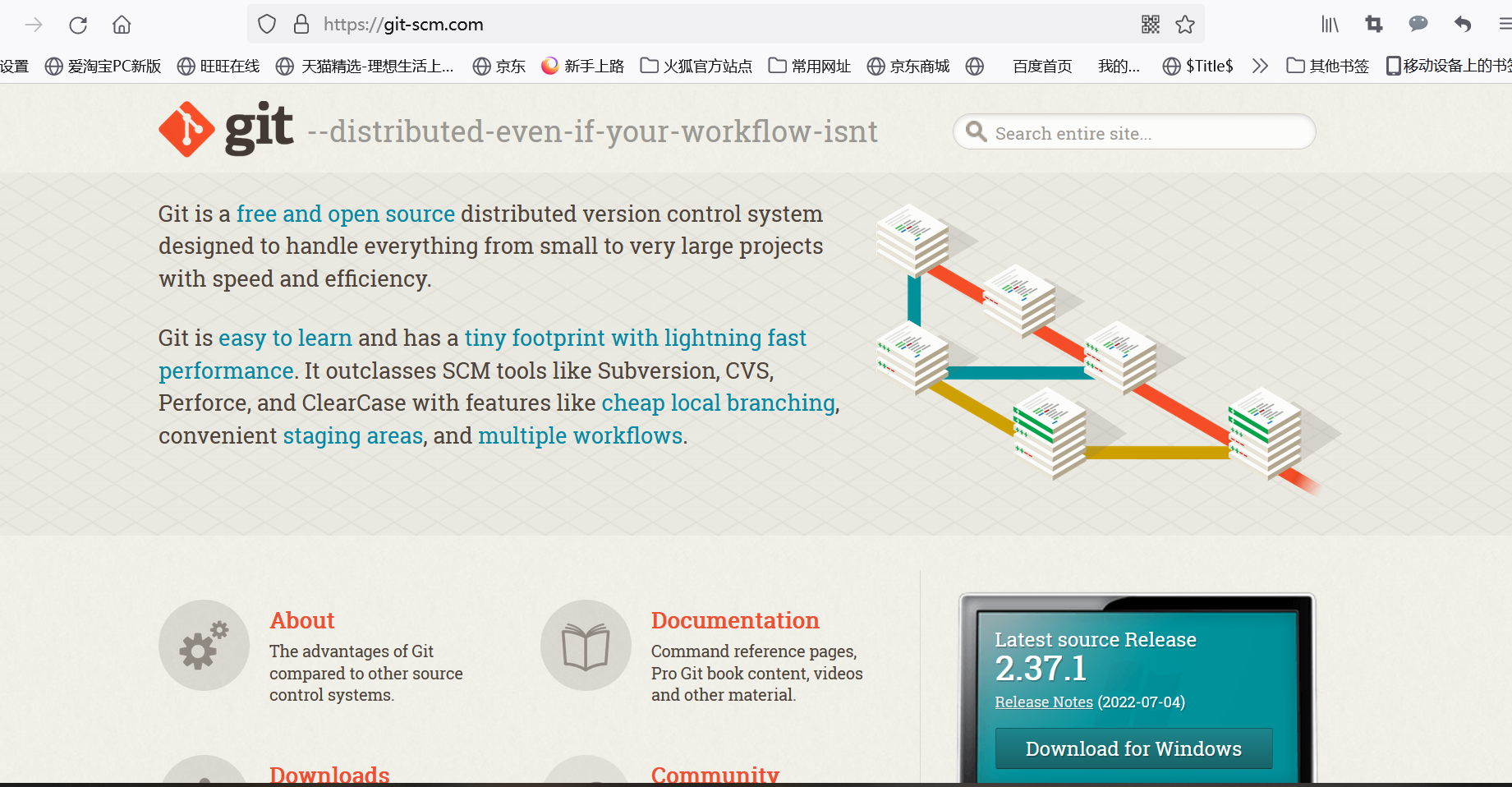The image size is (1512, 787).
Task: Show more bookmarks with the chevron
Action: (x=1260, y=67)
